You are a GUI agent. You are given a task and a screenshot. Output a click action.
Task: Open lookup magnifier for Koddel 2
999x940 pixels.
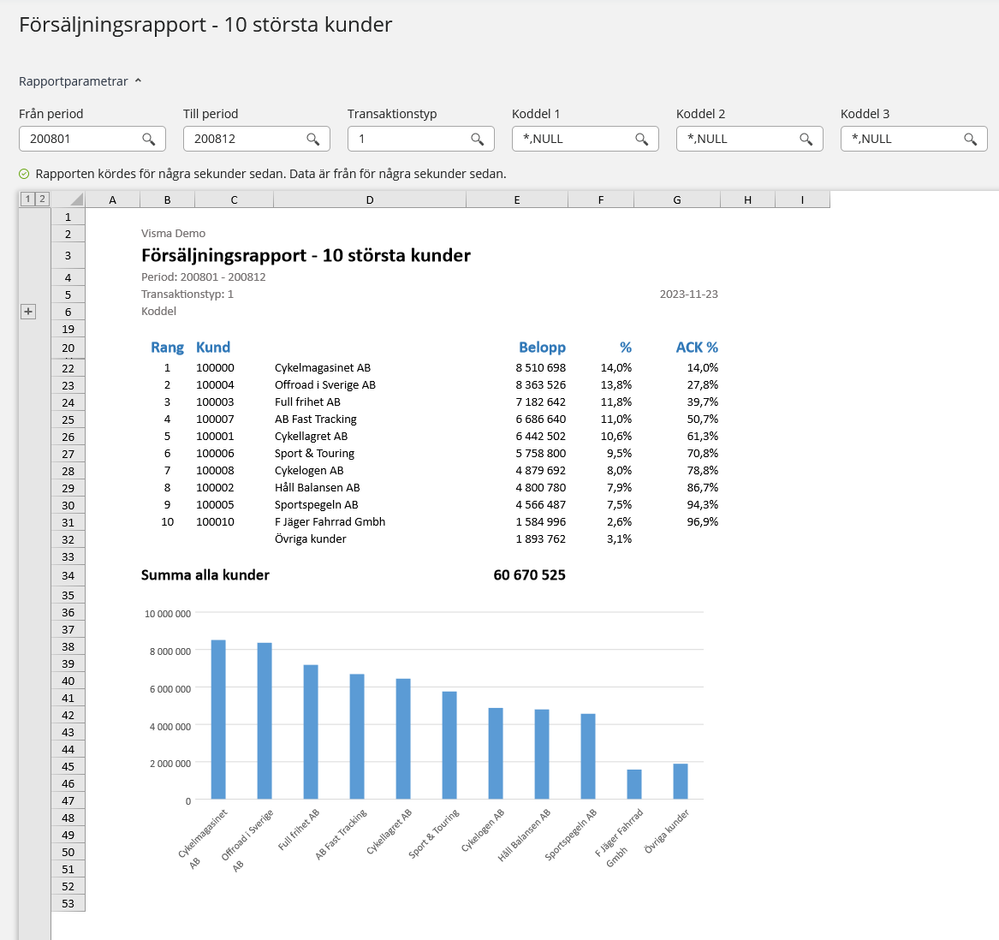(x=804, y=139)
